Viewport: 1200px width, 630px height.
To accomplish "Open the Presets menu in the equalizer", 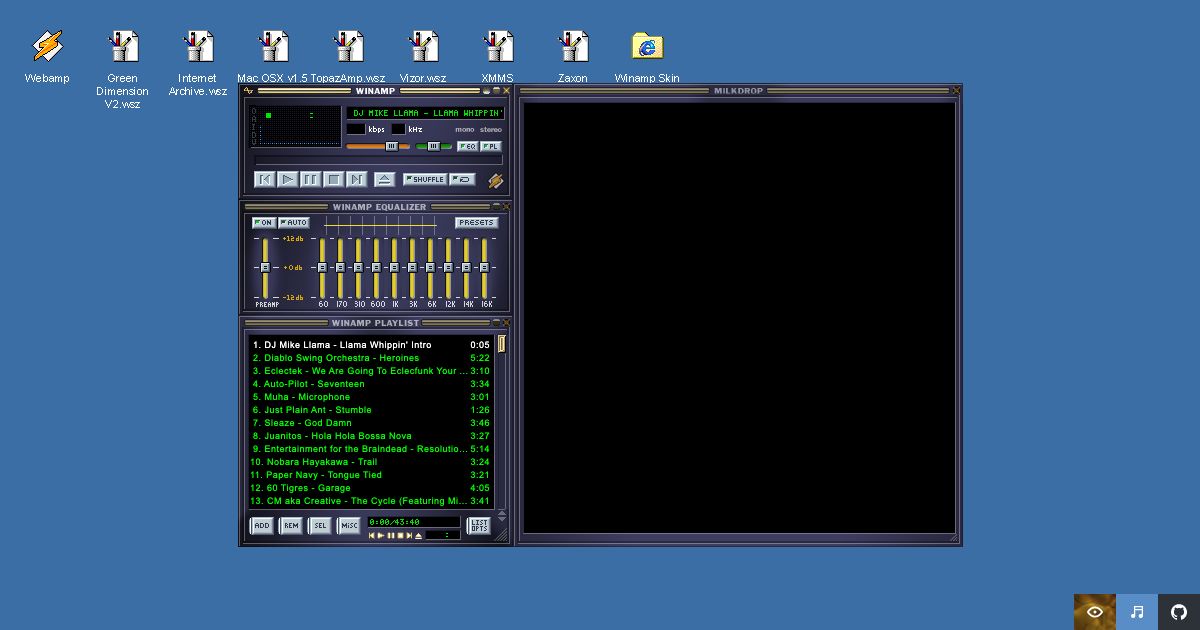I will 476,222.
